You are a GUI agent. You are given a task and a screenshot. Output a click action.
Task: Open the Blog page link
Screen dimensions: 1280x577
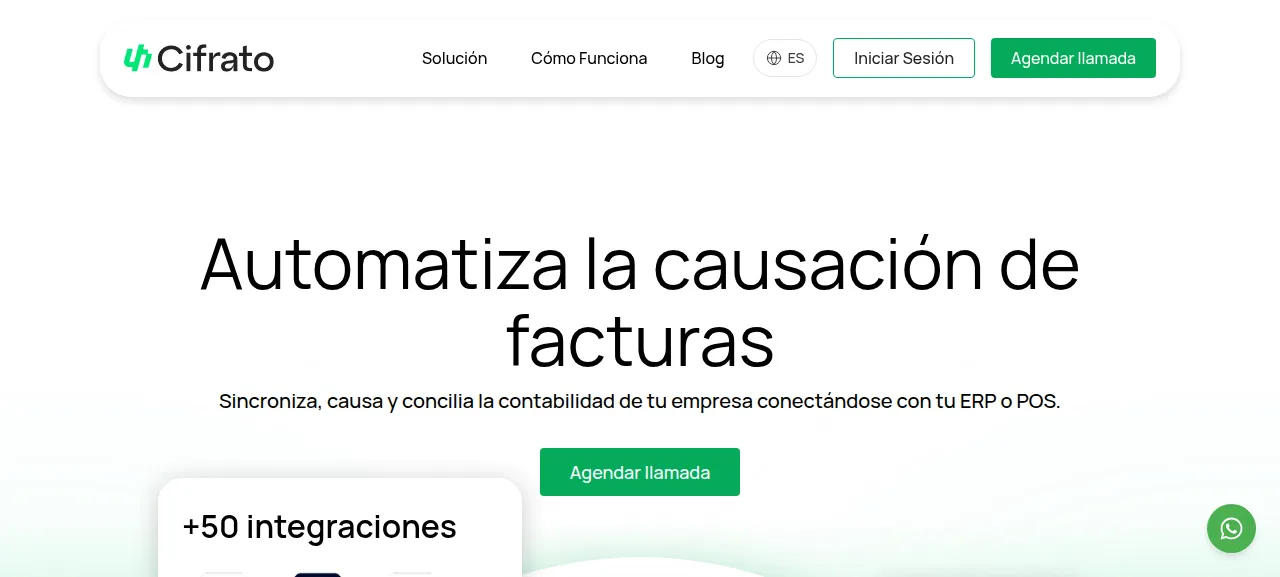(707, 58)
